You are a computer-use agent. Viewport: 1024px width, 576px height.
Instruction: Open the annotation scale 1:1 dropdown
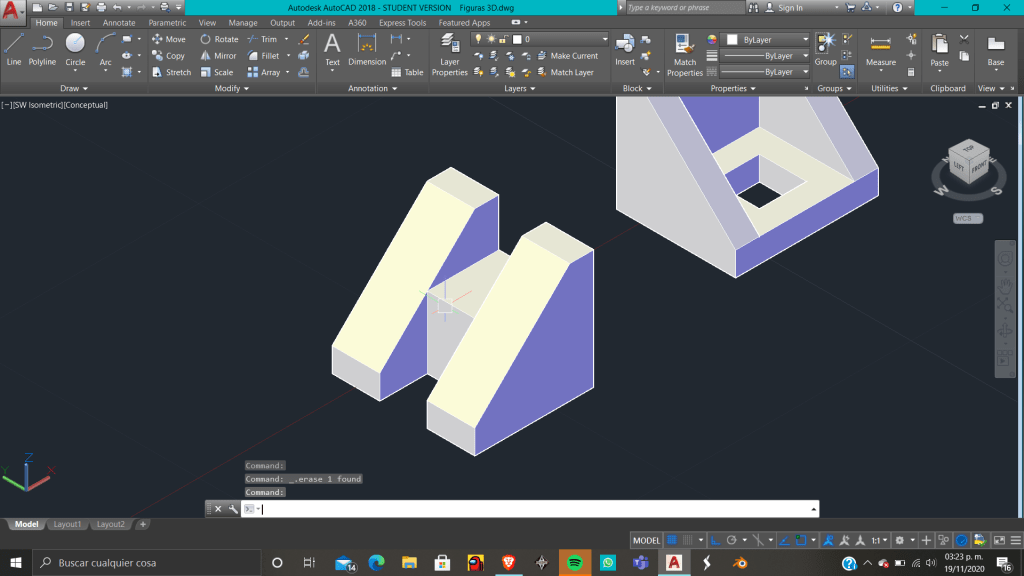(877, 540)
